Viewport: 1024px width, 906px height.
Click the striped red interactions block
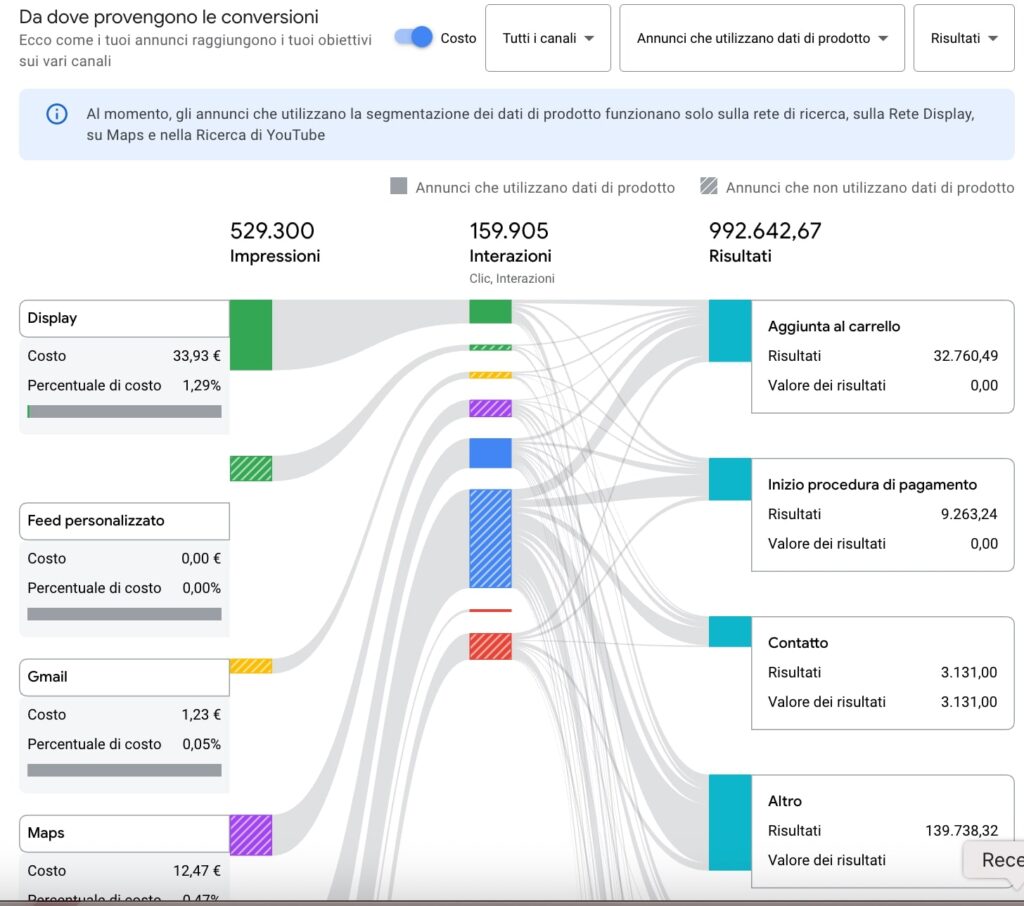[490, 646]
